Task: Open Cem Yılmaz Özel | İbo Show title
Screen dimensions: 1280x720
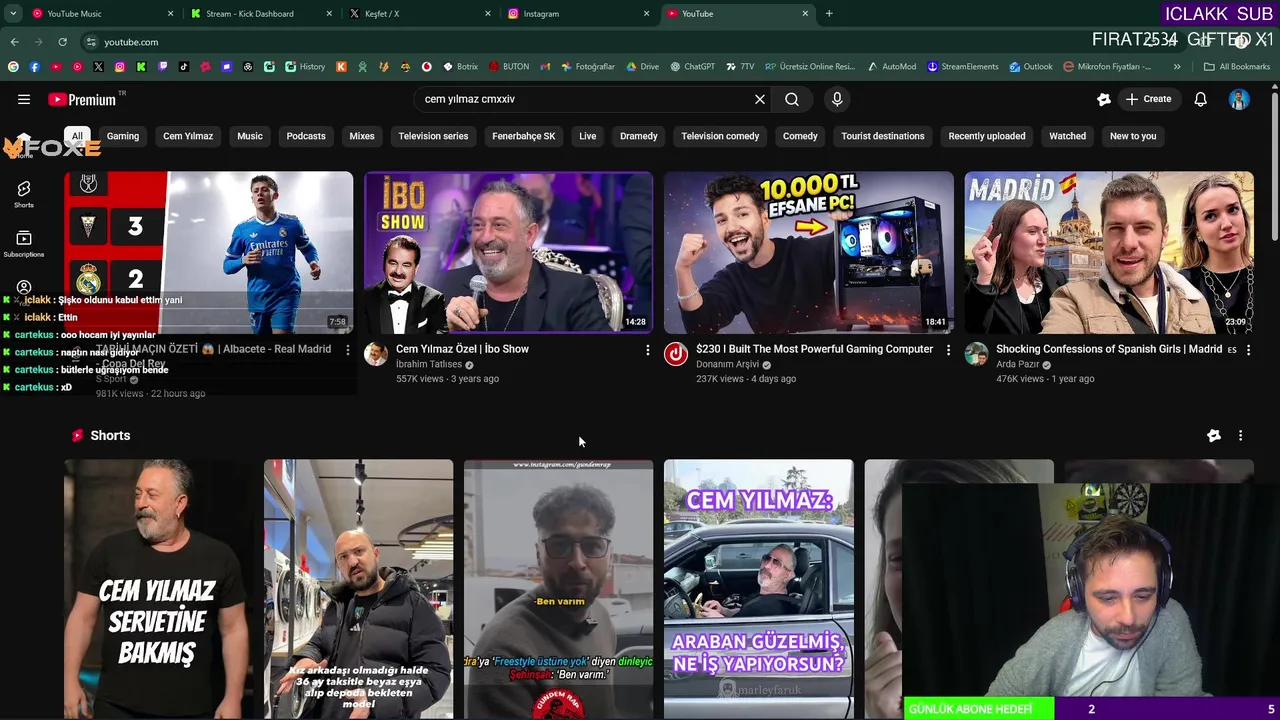Action: click(462, 349)
